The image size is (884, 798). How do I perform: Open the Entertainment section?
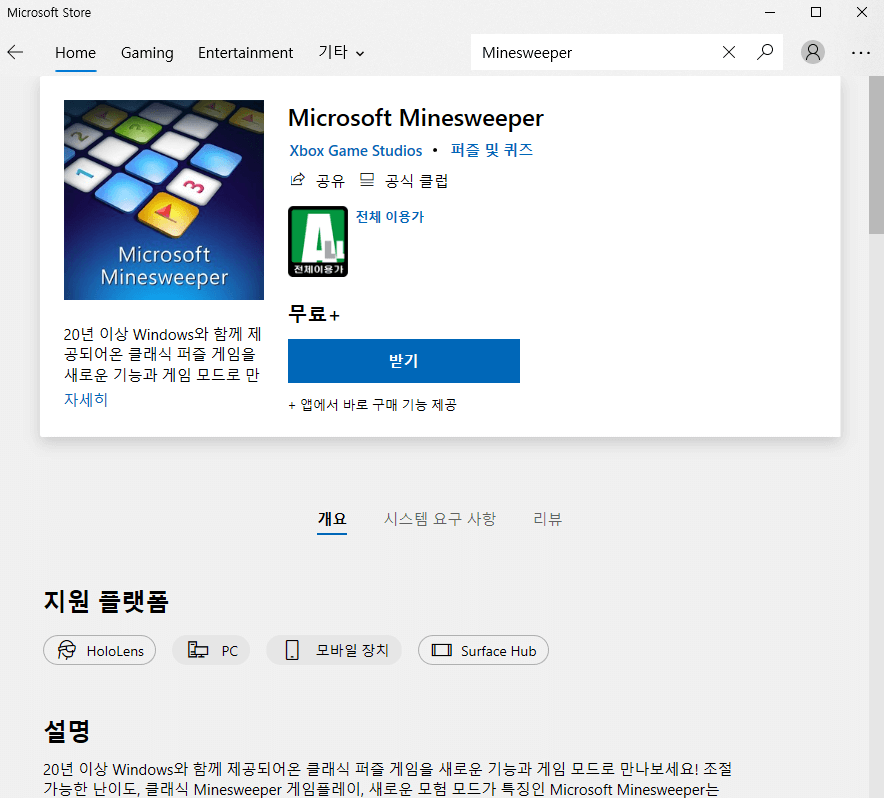coord(245,53)
